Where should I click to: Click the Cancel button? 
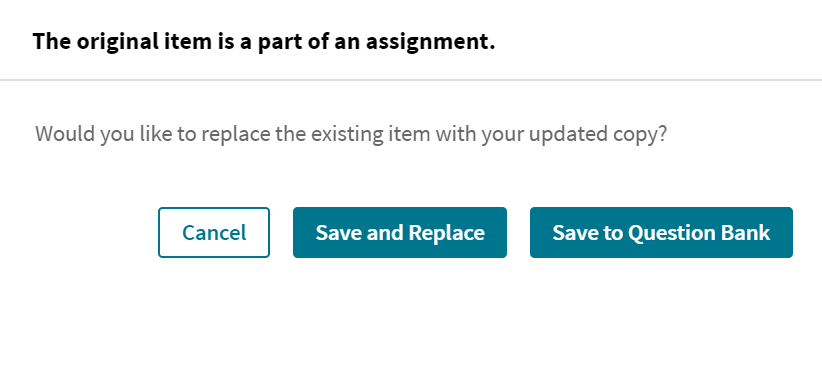214,232
